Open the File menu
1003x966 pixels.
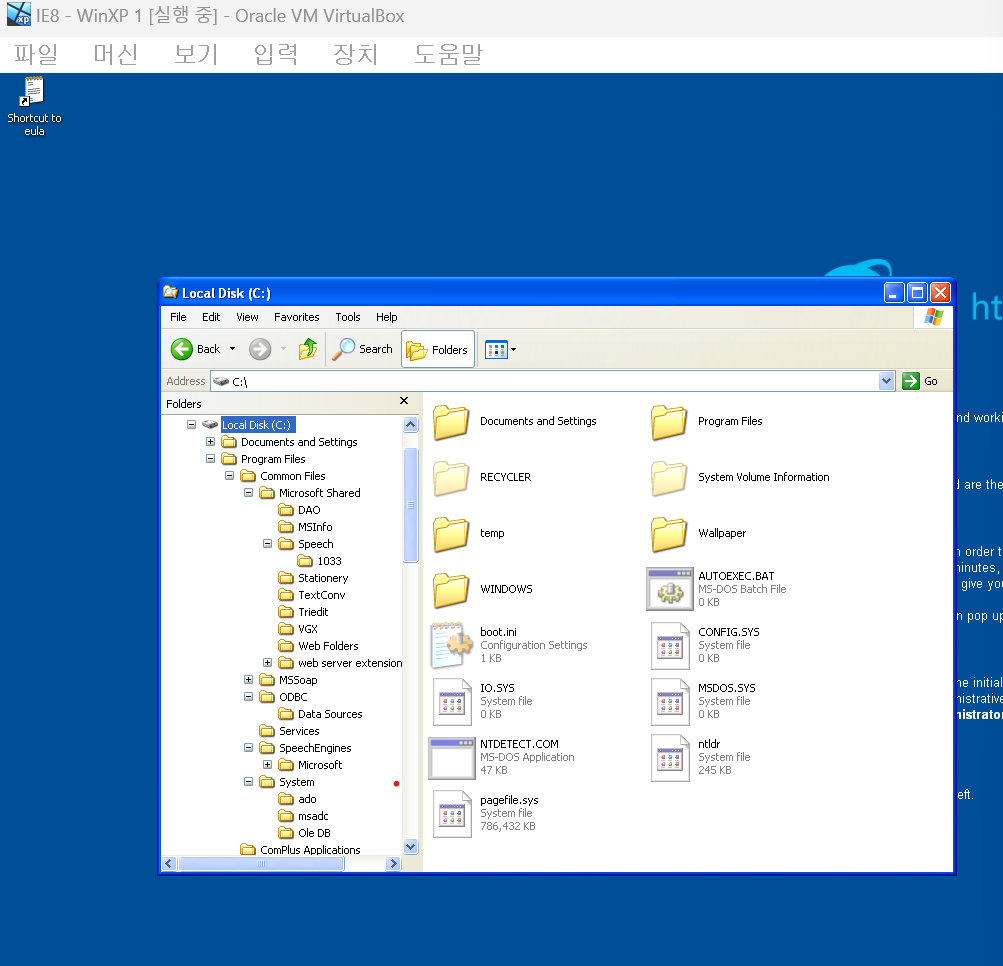coord(178,317)
